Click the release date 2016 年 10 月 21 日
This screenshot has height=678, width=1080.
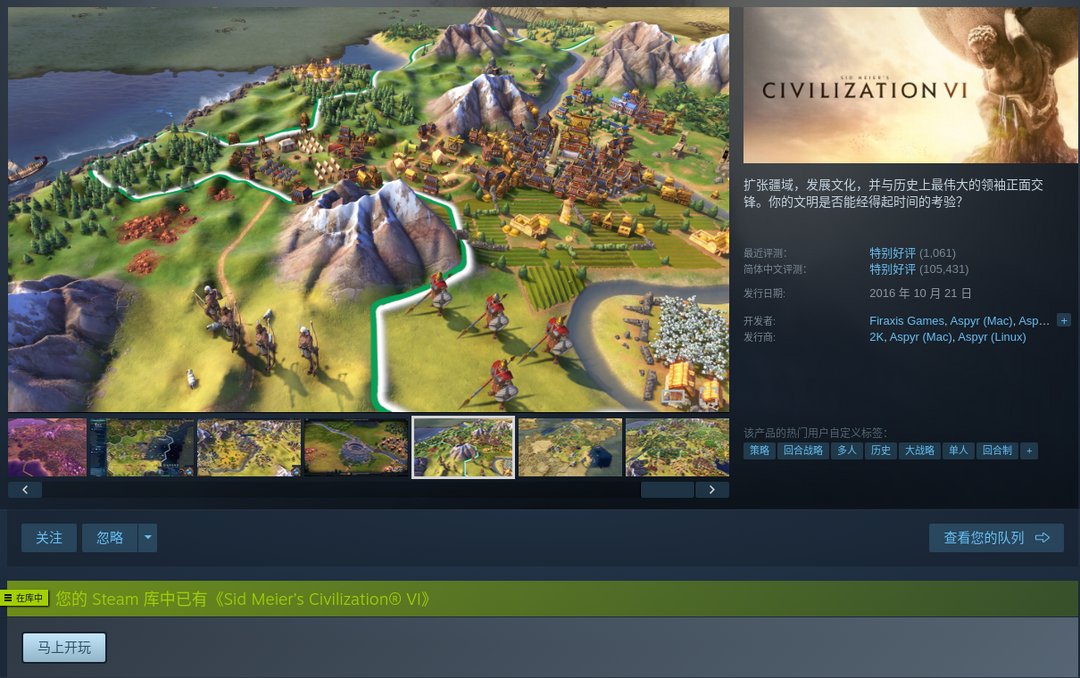(x=920, y=294)
